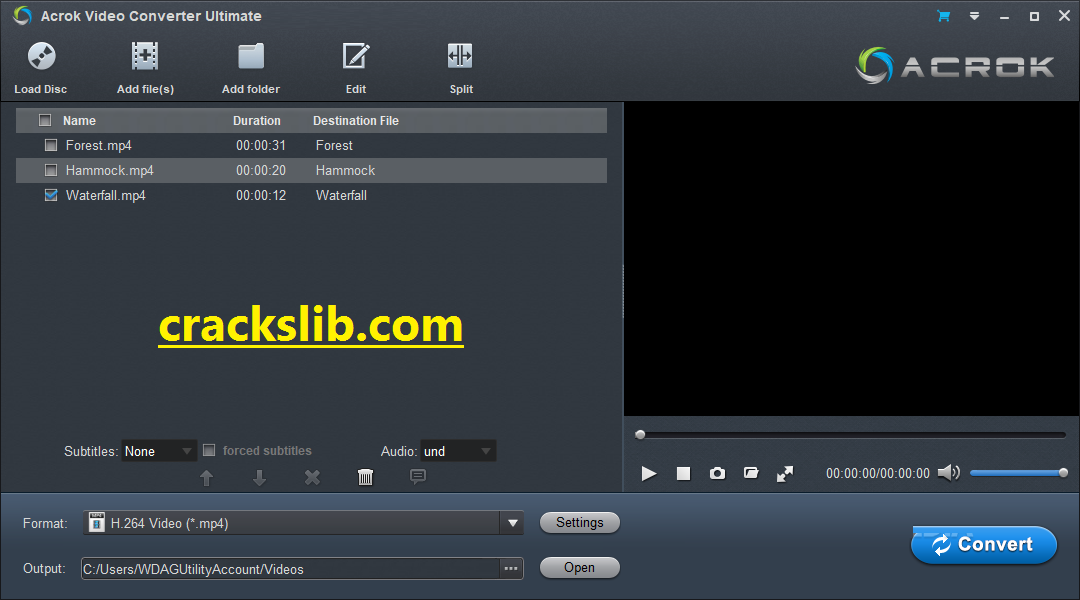1080x600 pixels.
Task: Click the Acrok app logo in title bar
Action: pos(22,15)
